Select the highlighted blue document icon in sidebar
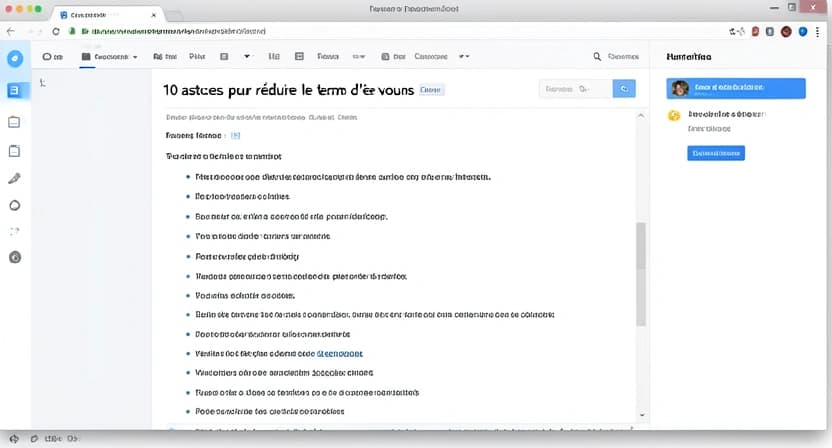Image resolution: width=832 pixels, height=448 pixels. tap(14, 91)
